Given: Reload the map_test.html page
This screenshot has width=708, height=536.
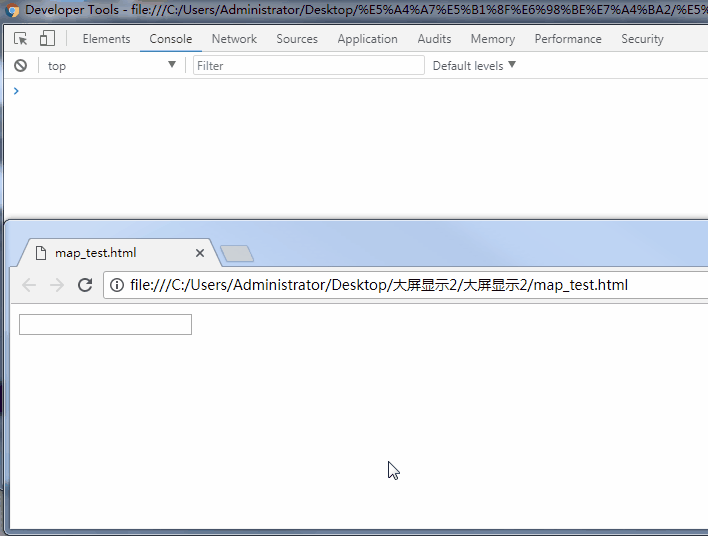Looking at the screenshot, I should click(85, 285).
